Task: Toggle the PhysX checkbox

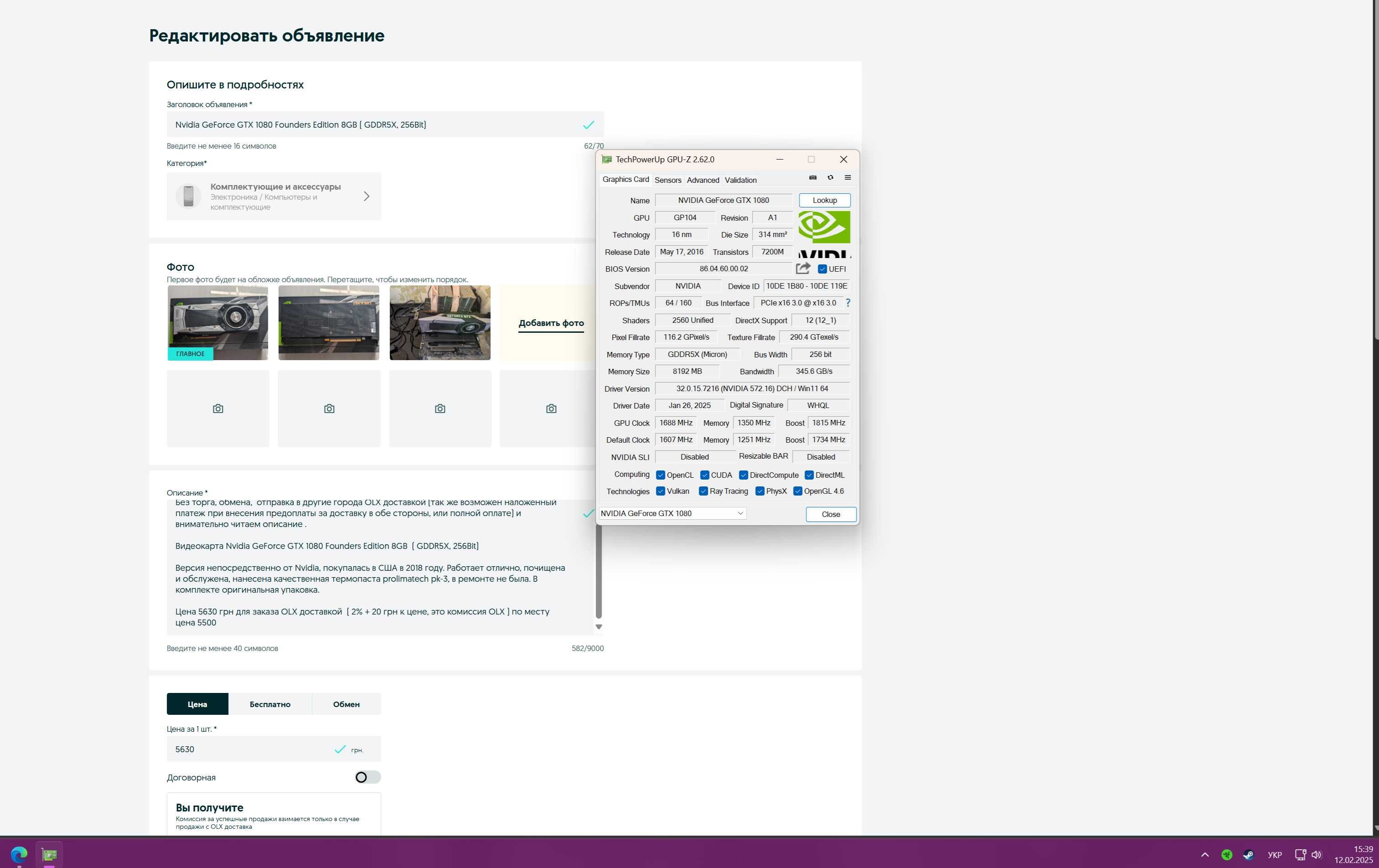Action: coord(760,491)
